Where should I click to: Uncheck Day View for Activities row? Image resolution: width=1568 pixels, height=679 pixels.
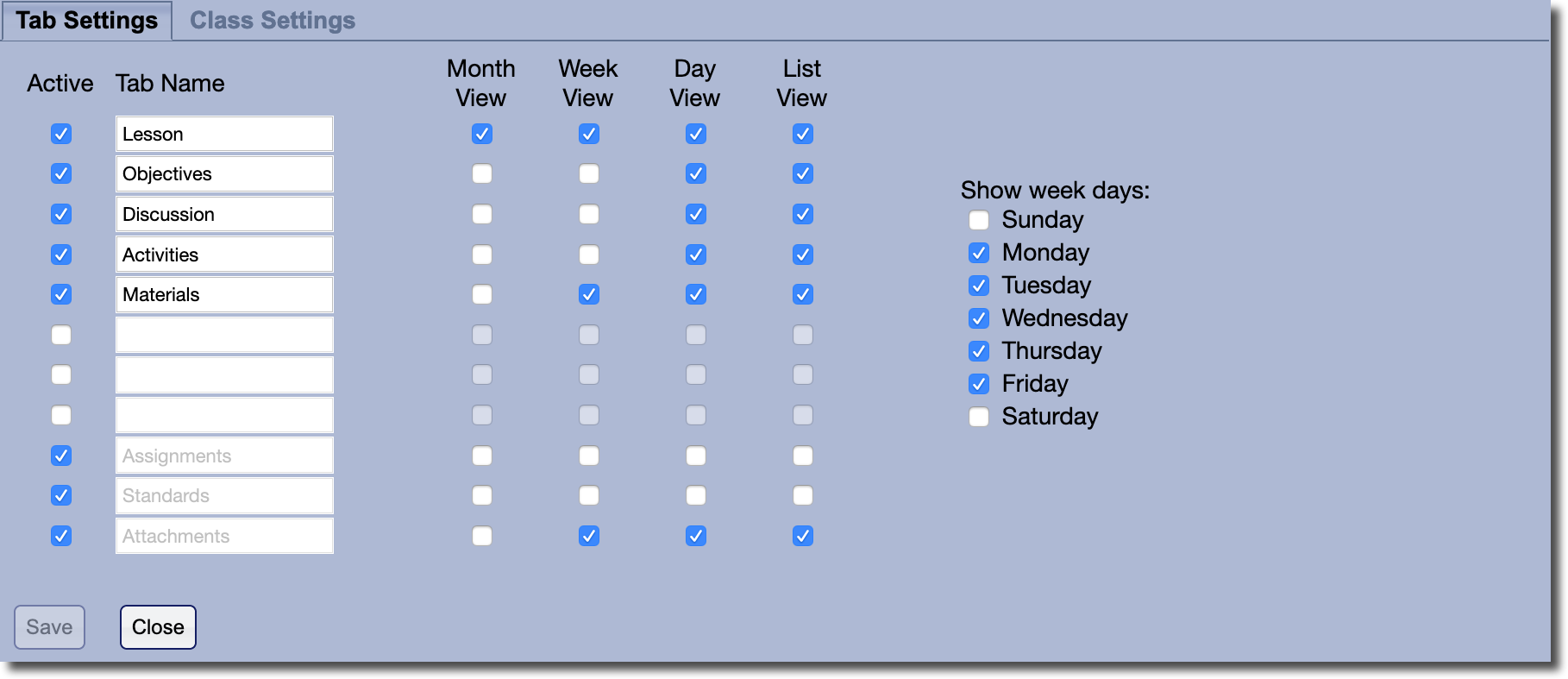tap(696, 255)
